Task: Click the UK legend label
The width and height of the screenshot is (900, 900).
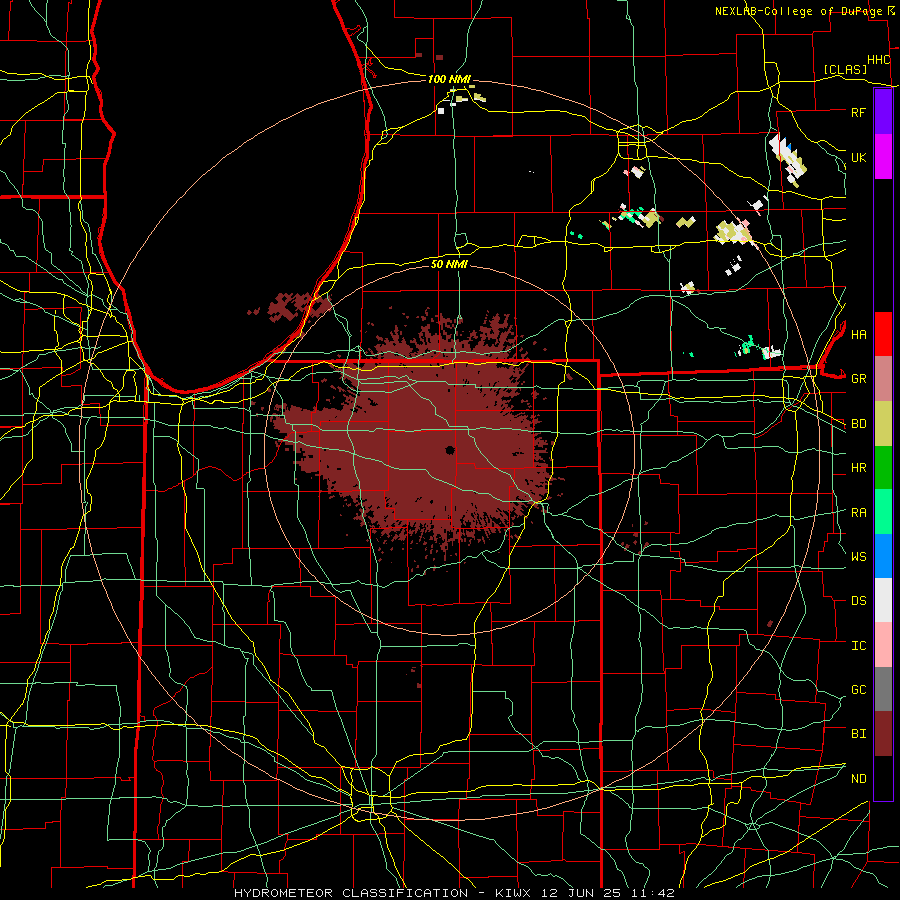Action: [859, 157]
